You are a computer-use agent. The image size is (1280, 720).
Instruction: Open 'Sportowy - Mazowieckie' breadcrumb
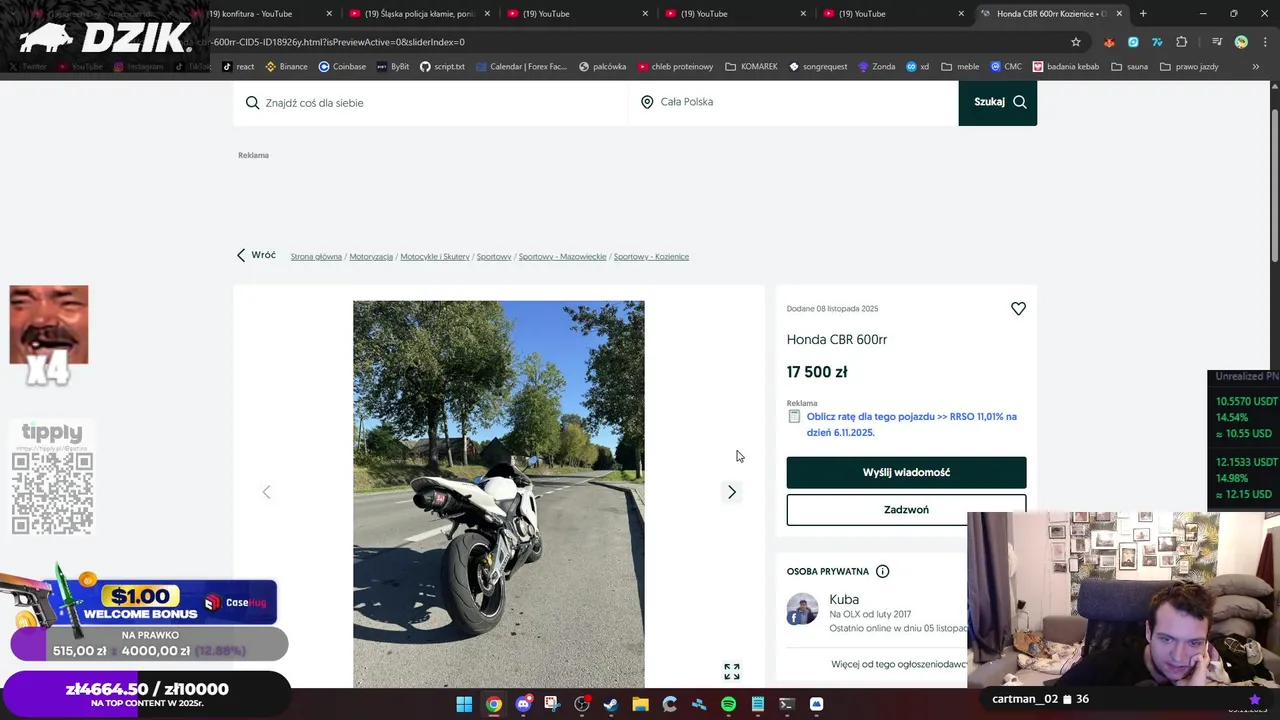pyautogui.click(x=562, y=257)
